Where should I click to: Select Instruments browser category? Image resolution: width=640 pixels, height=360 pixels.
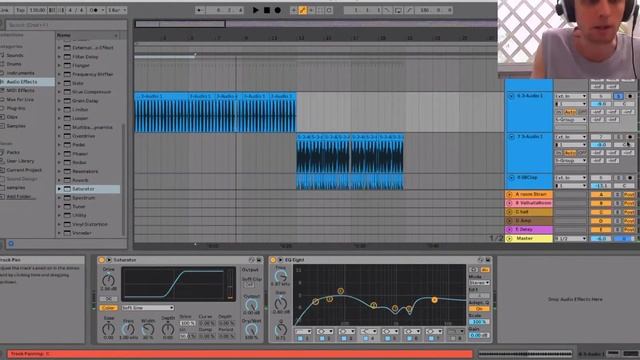click(20, 73)
